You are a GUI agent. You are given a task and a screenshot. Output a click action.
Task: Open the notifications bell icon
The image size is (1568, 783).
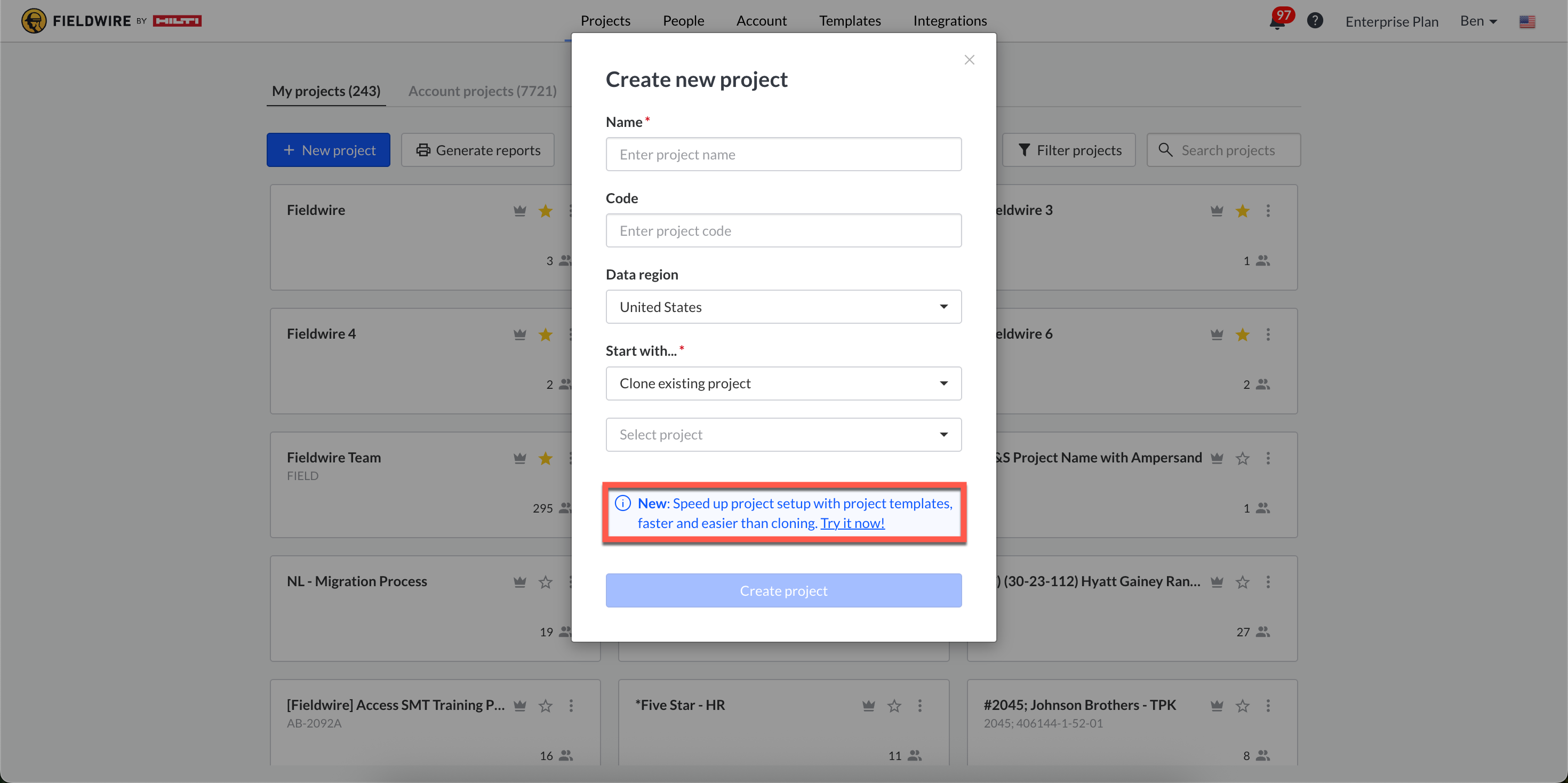click(x=1276, y=22)
